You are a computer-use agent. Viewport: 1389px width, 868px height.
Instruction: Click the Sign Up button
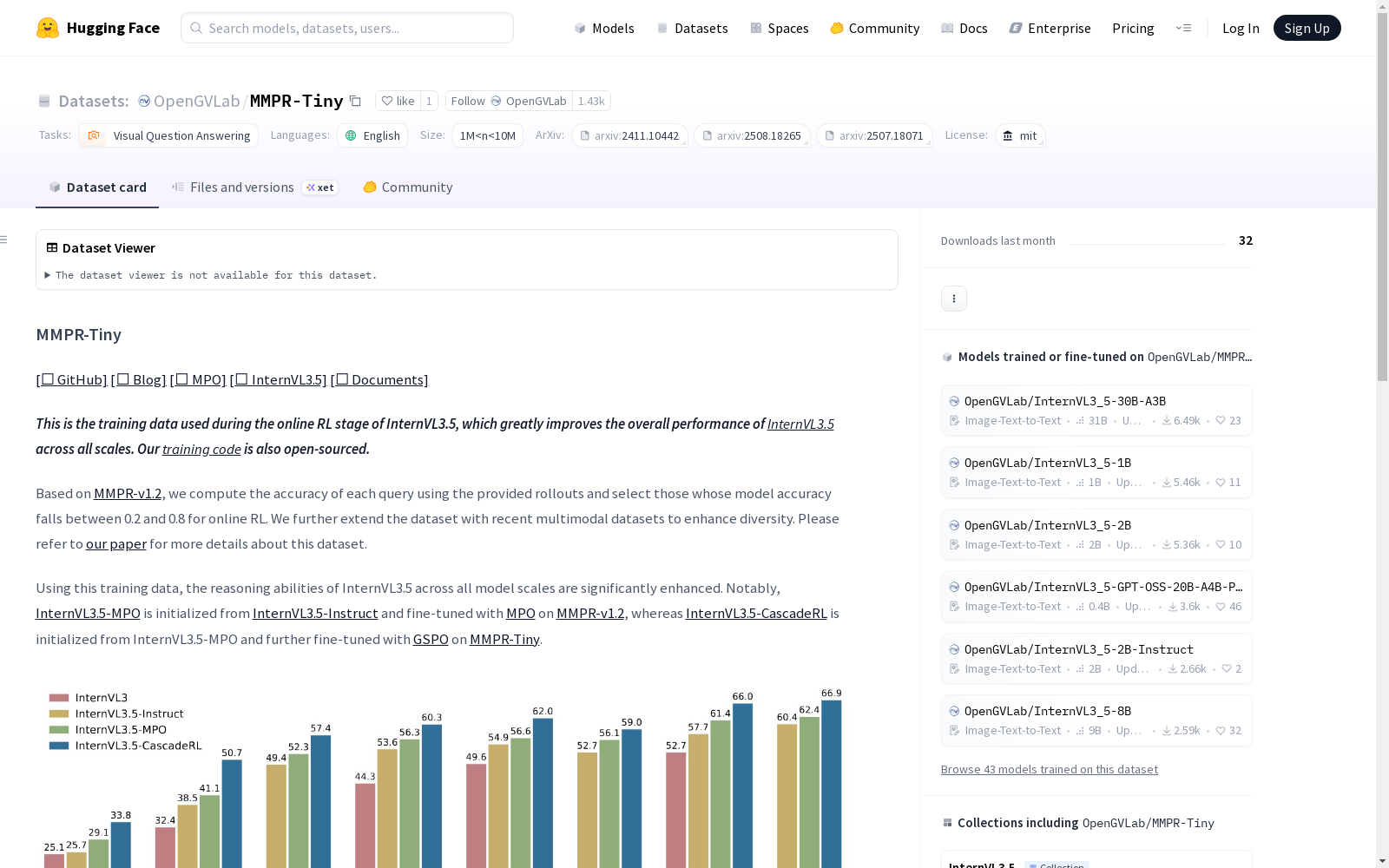pyautogui.click(x=1307, y=28)
